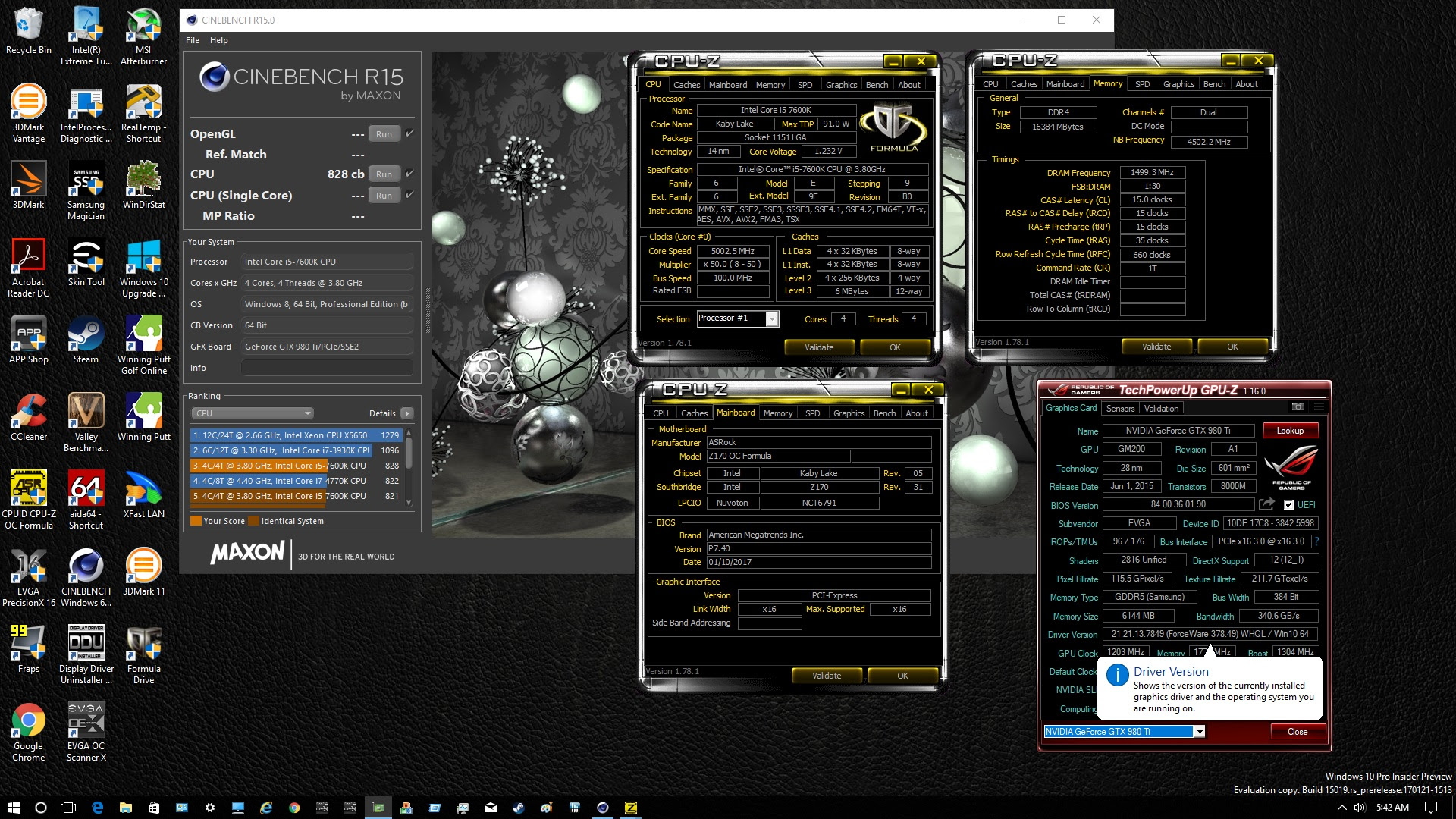
Task: Select the i7-4770K ranking entry scoring 822
Action: [x=296, y=481]
